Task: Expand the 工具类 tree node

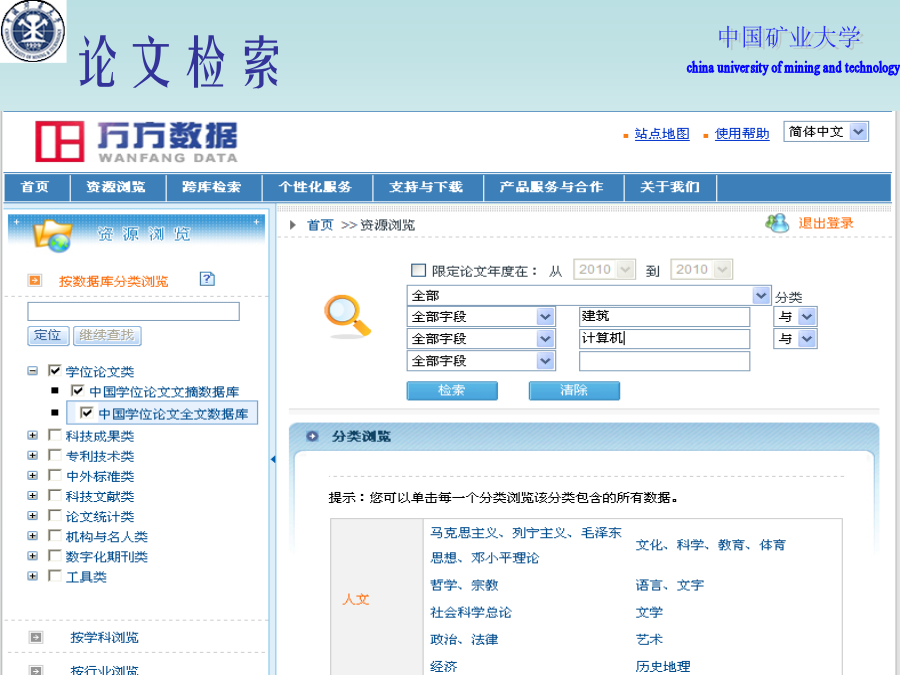Action: 33,576
